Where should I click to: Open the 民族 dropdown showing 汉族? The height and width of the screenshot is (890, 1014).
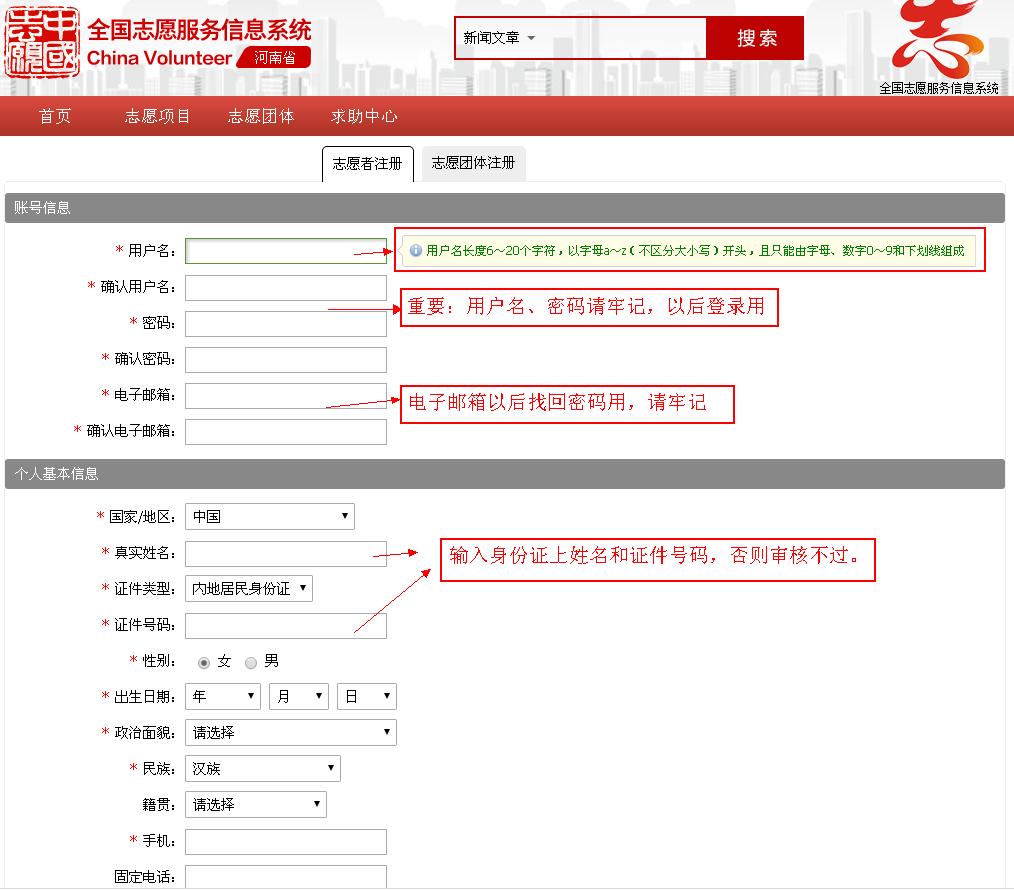(x=262, y=769)
